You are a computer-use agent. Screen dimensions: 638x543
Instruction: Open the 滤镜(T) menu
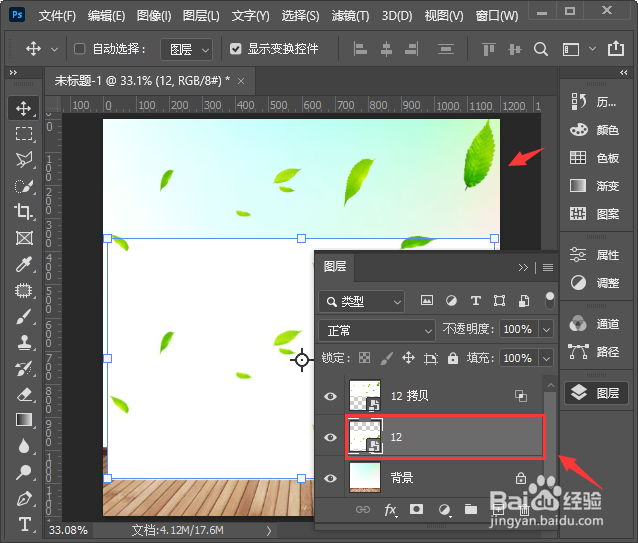click(x=350, y=16)
